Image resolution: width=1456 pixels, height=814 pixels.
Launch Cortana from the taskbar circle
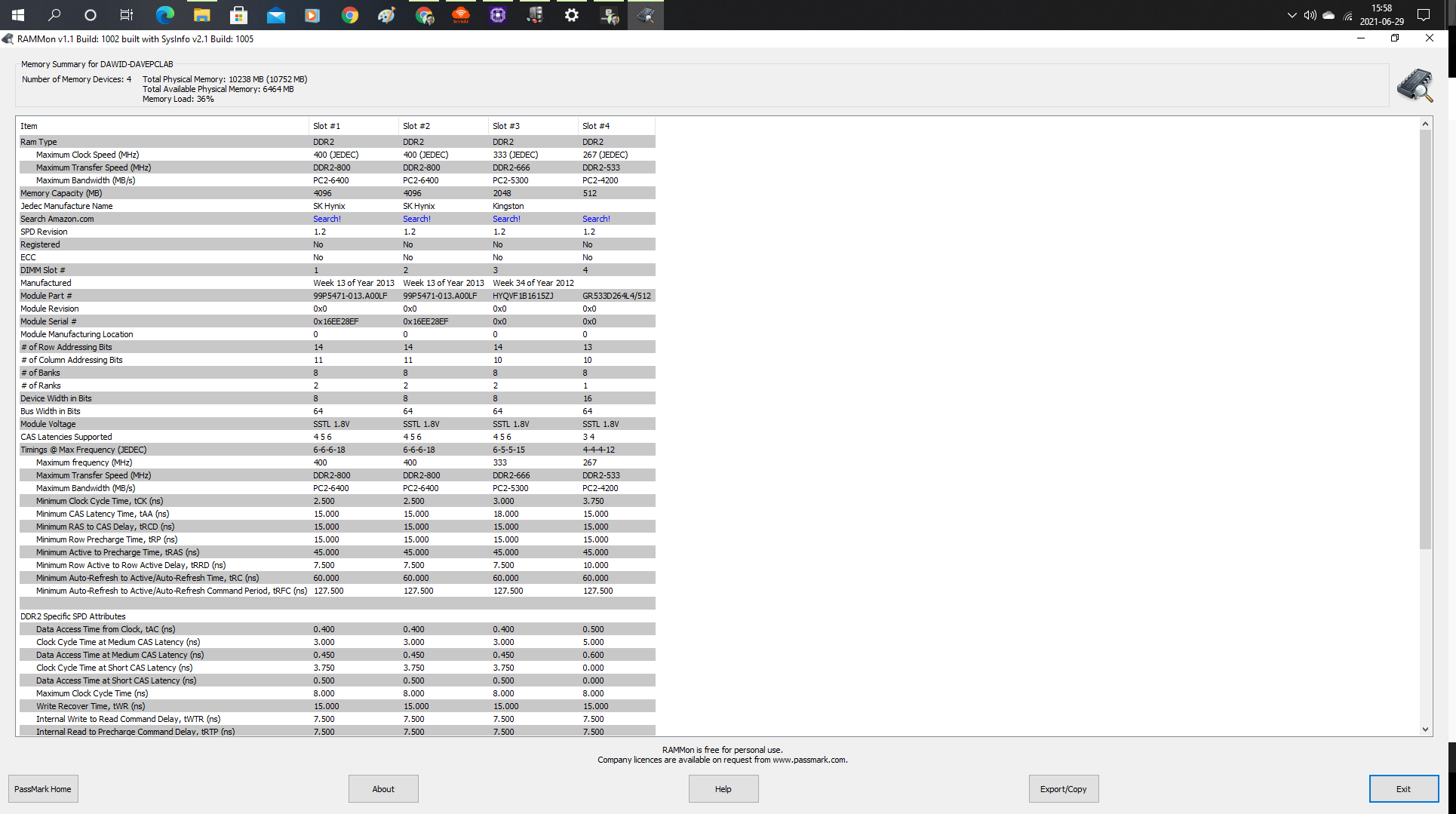pyautogui.click(x=91, y=15)
